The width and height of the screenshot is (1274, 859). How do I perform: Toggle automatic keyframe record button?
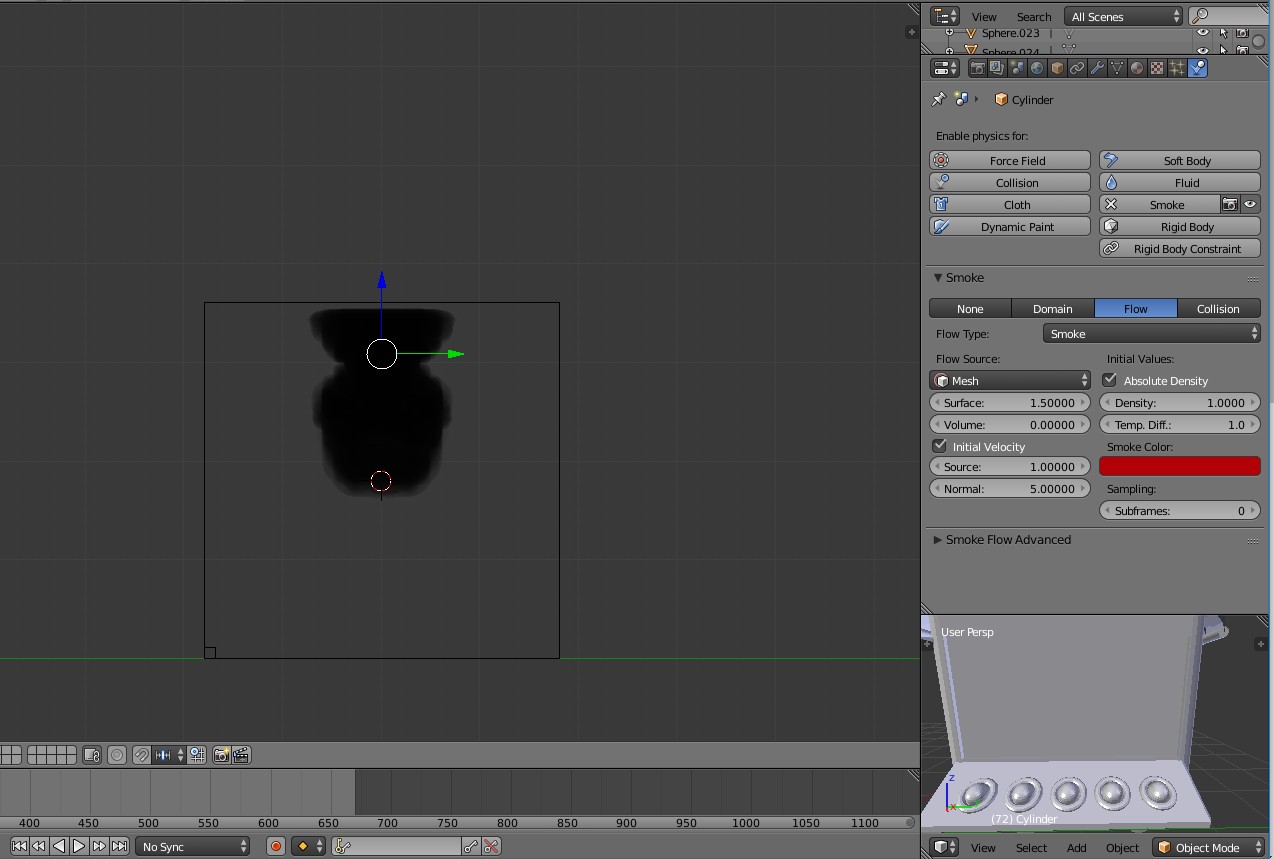(276, 846)
